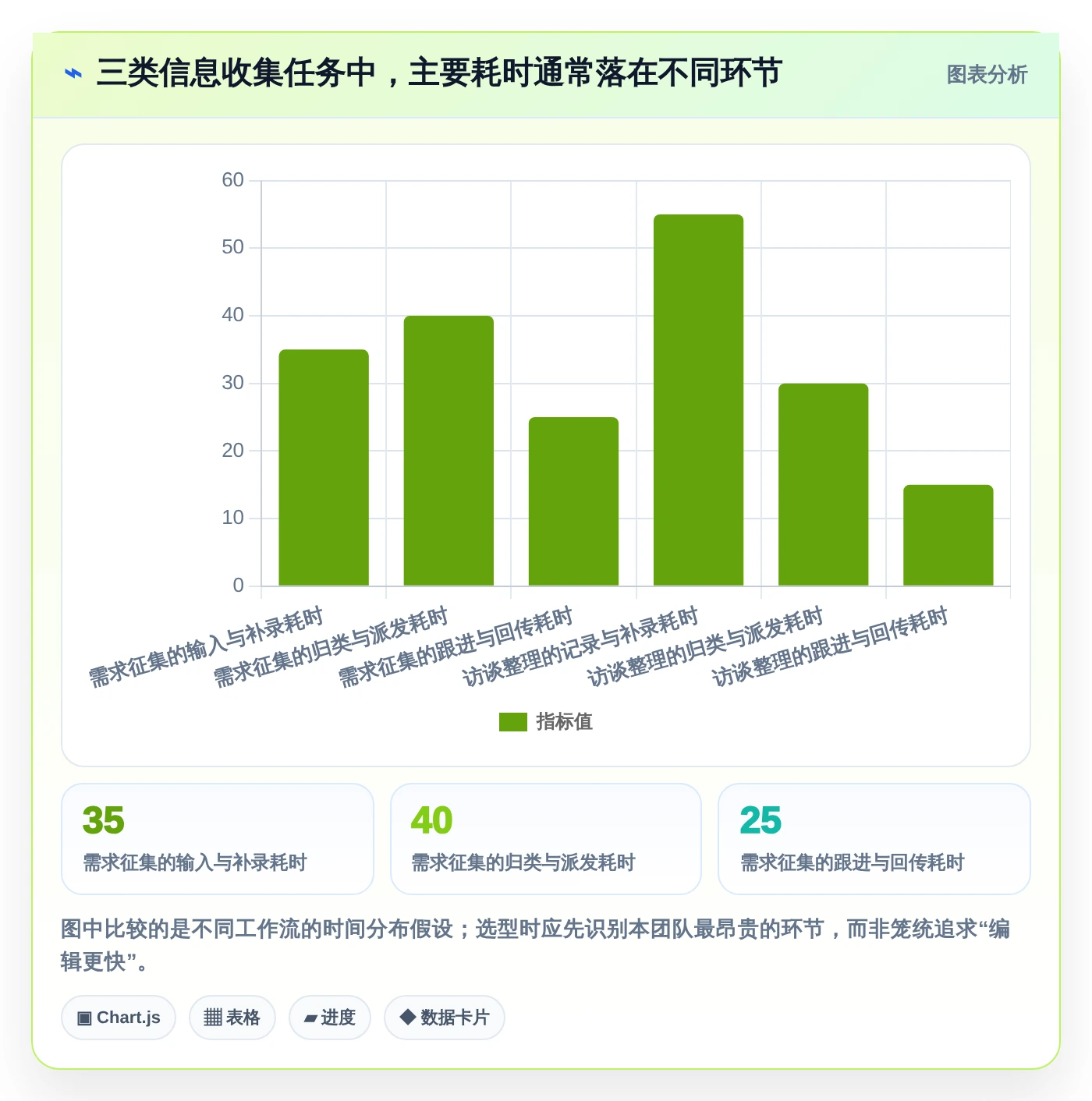Select the 数据卡片 tag chip

click(444, 1018)
